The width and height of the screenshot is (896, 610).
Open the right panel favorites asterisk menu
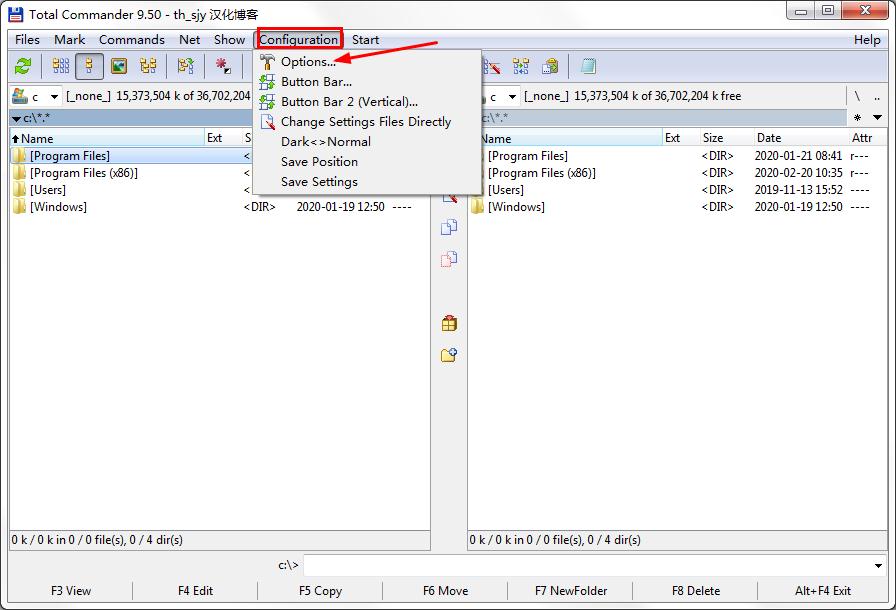point(857,118)
